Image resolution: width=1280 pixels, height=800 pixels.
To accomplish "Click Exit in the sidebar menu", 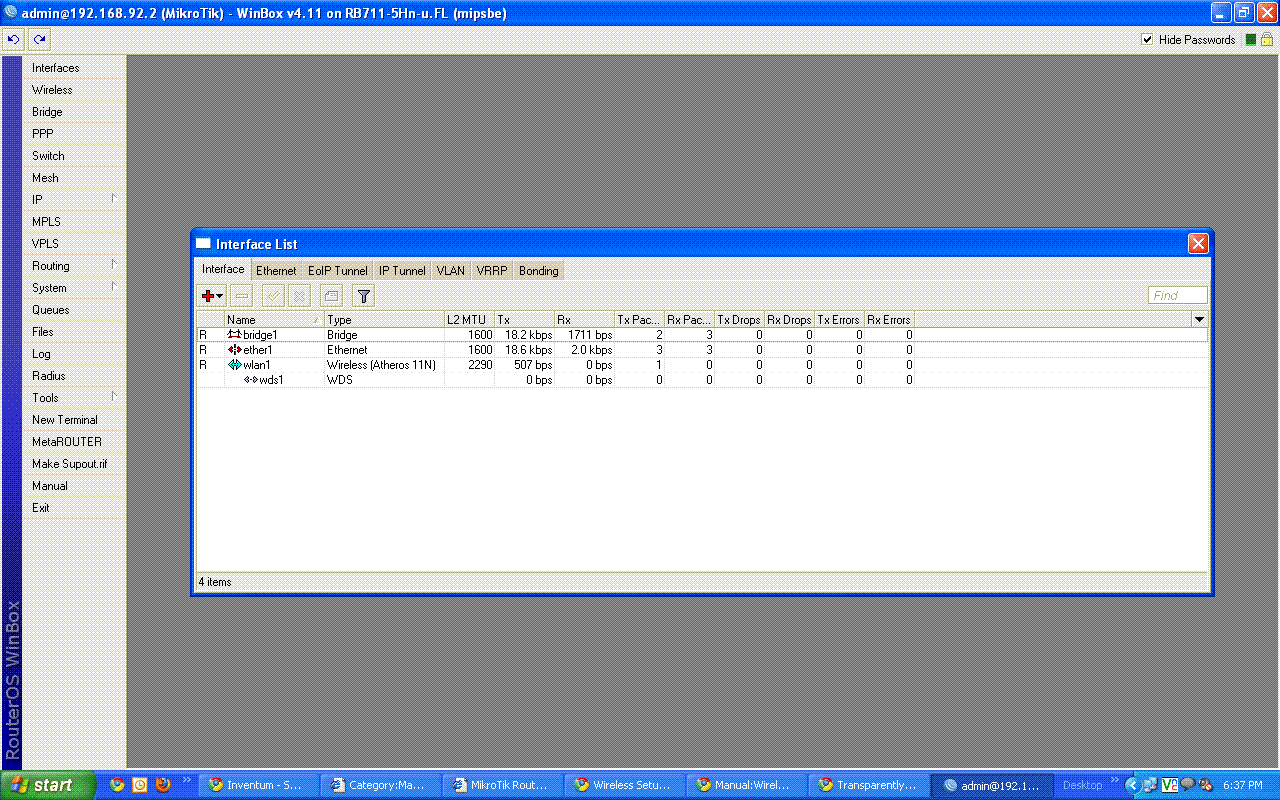I will pyautogui.click(x=75, y=508).
